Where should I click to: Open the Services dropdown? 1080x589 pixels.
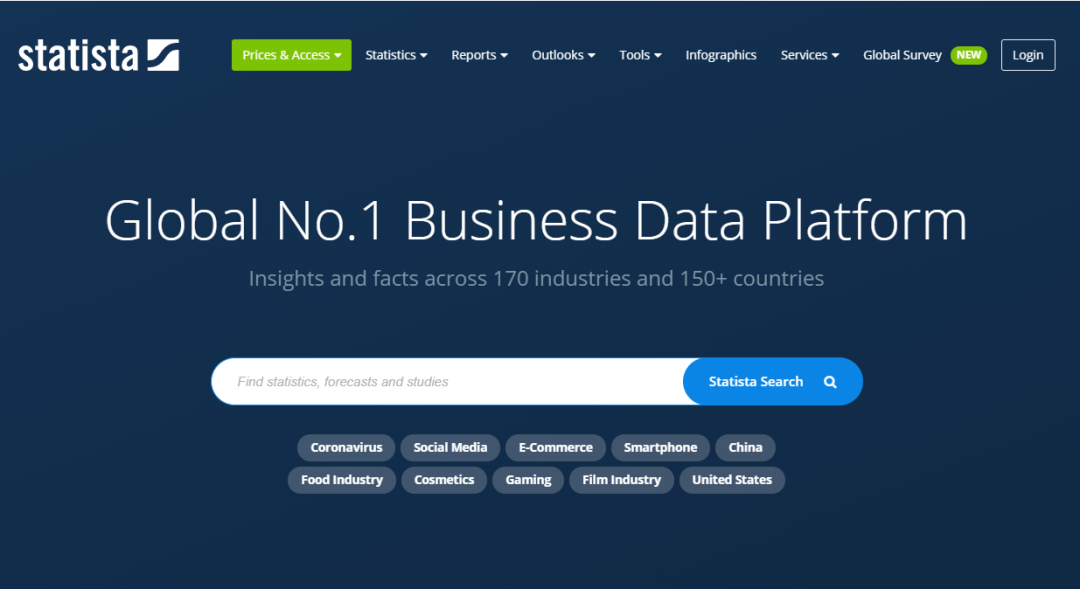tap(809, 55)
